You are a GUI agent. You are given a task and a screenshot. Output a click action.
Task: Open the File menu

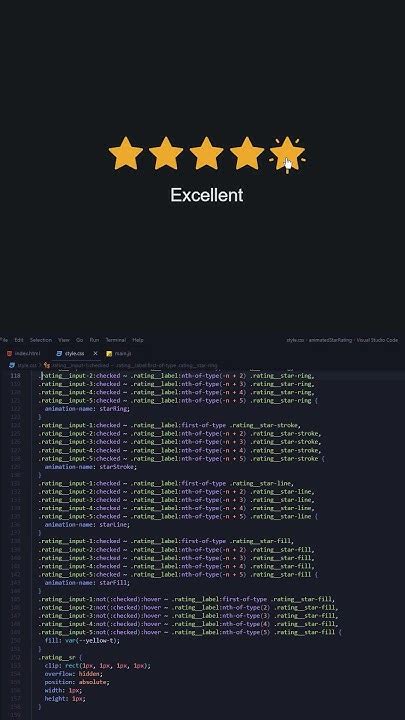pos(4,340)
